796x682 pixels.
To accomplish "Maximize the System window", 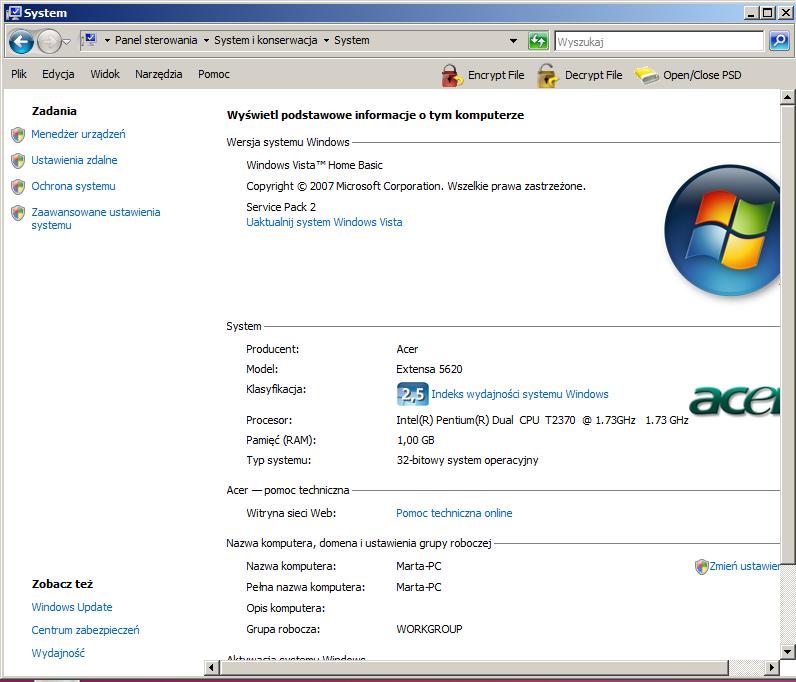I will tap(768, 13).
